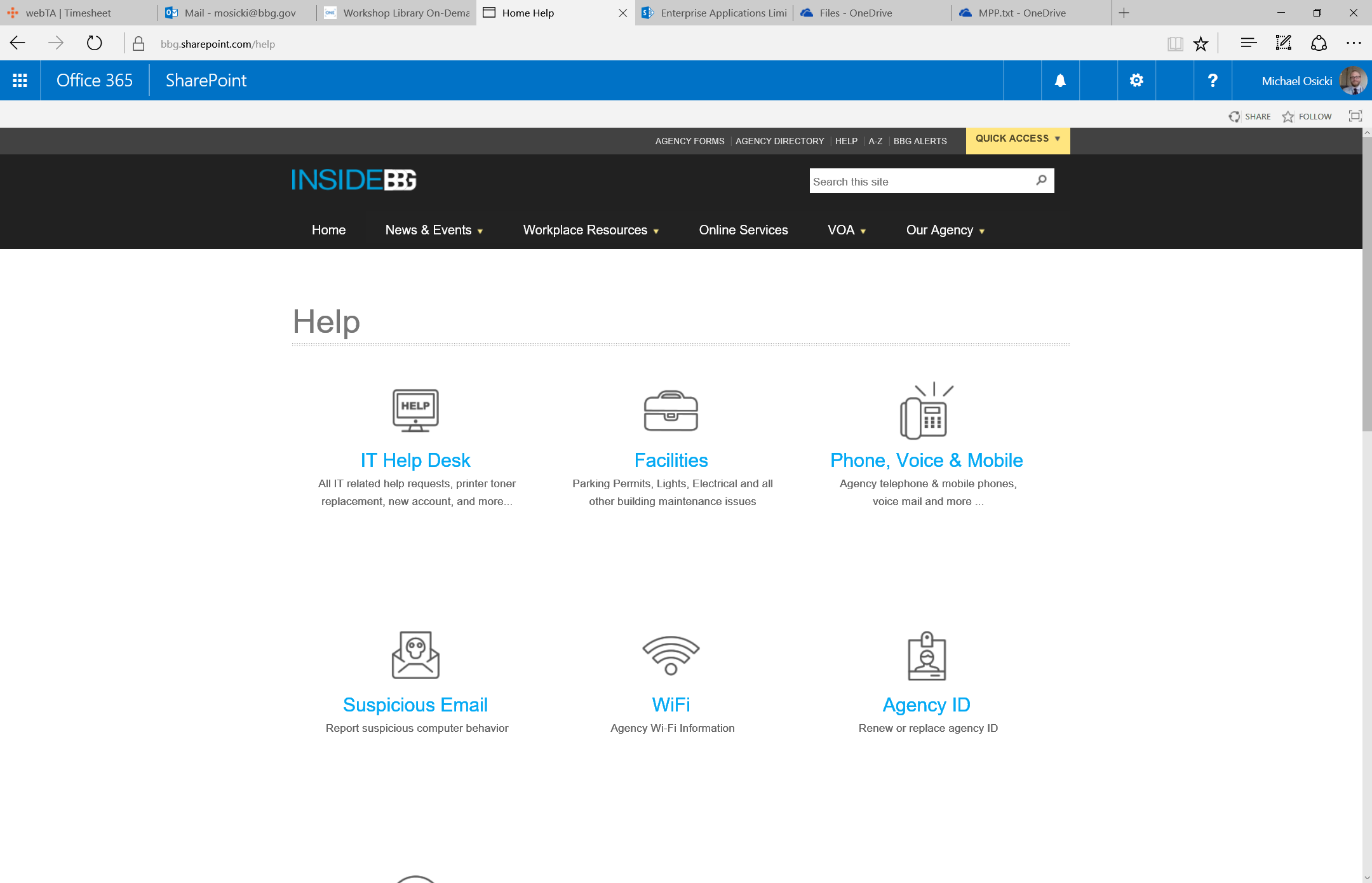Open the browser Hub icon
Screen dimensions: 1372x883
[x=1248, y=43]
